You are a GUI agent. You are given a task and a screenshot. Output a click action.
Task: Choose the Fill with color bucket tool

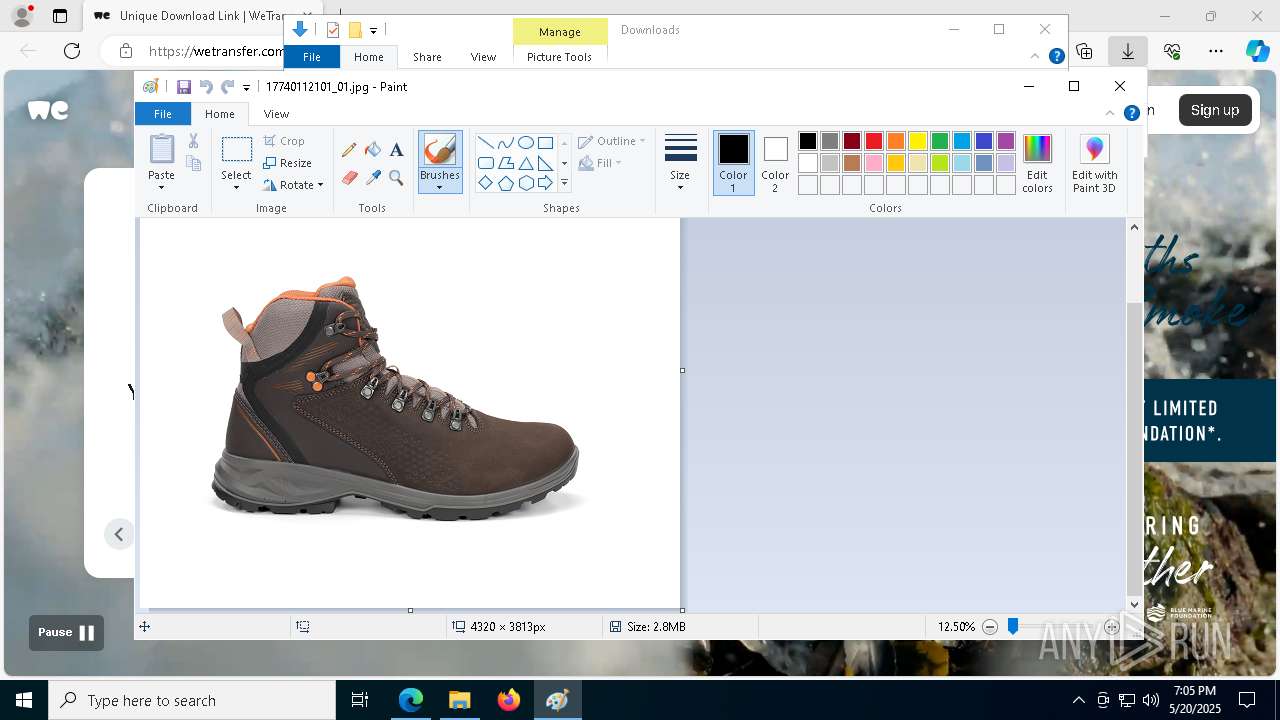coord(373,150)
